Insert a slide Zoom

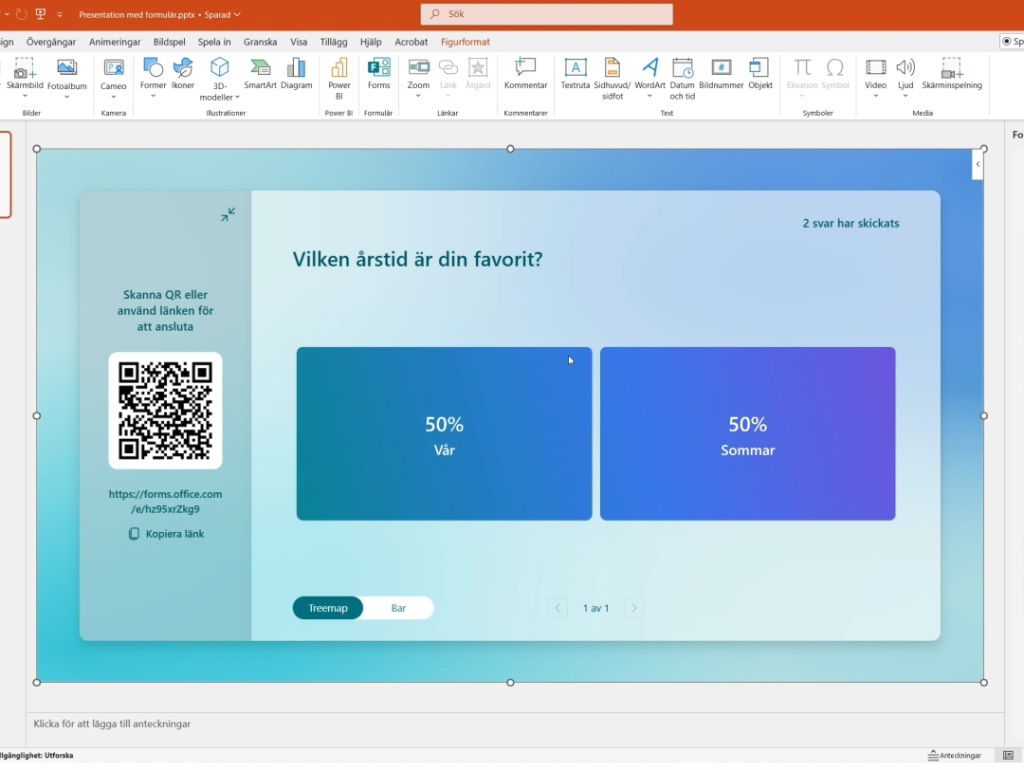click(419, 73)
